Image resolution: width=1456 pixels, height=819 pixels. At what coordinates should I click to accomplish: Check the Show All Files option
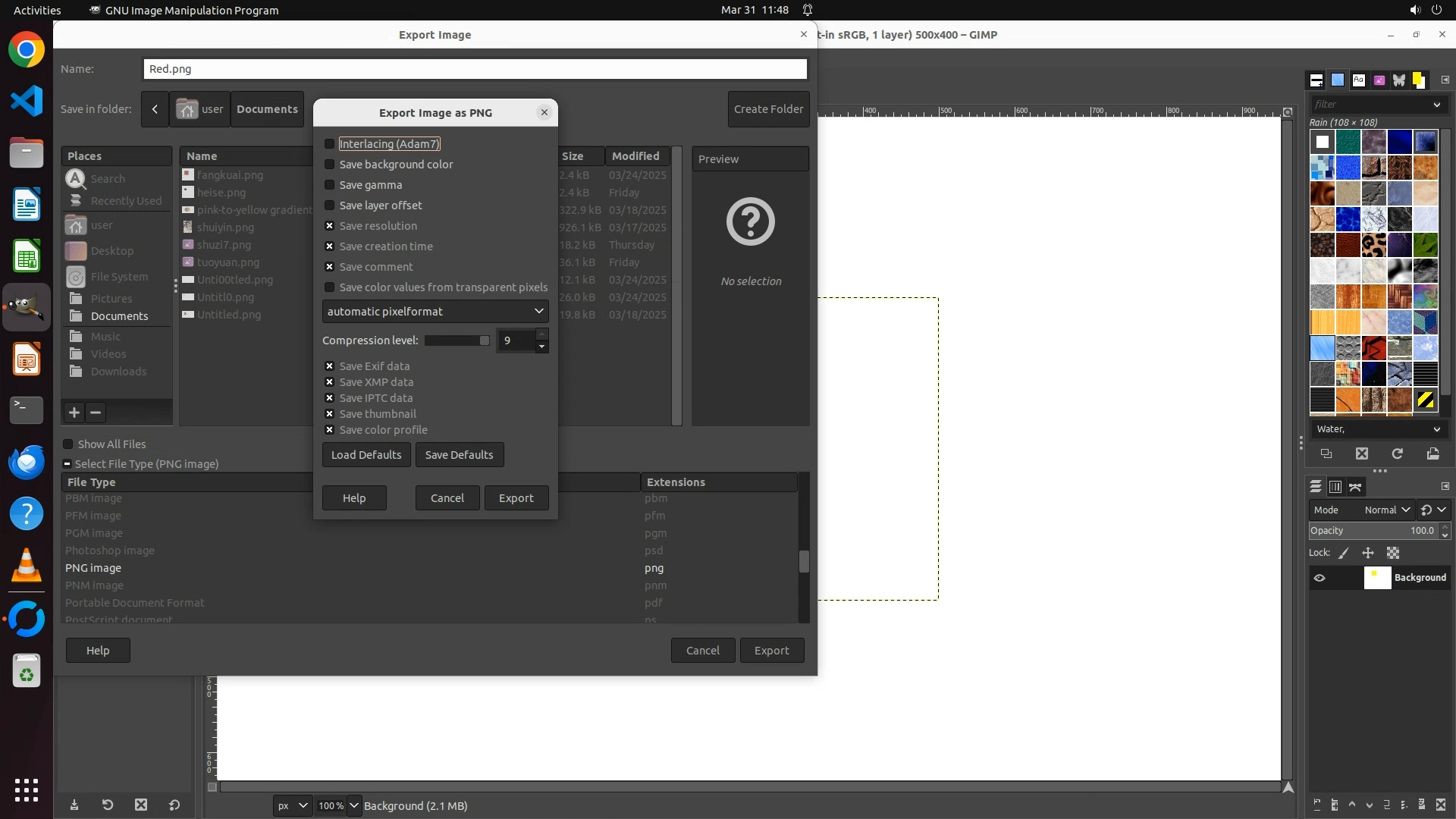(x=68, y=444)
